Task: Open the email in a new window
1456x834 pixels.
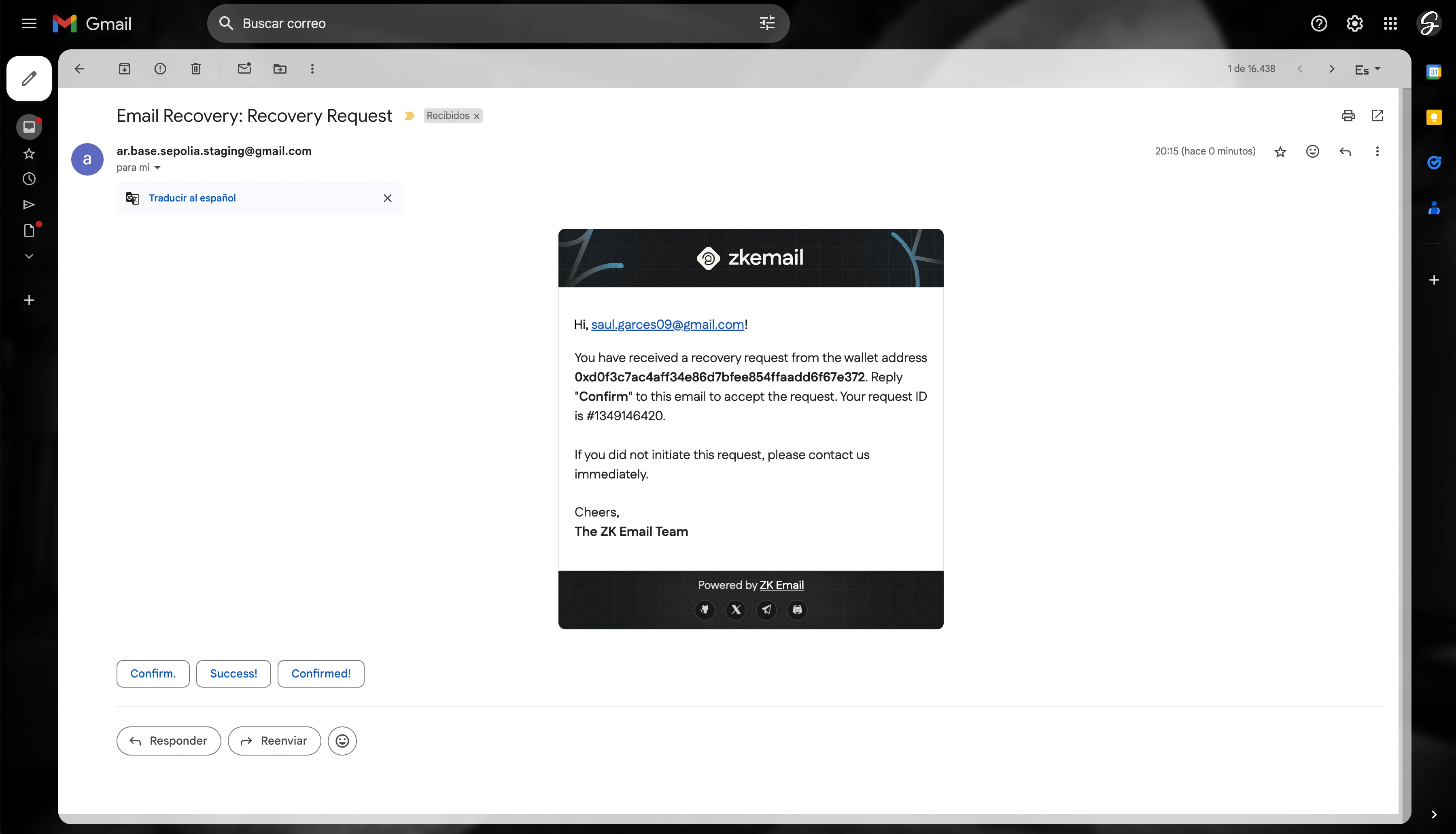Action: pyautogui.click(x=1377, y=116)
